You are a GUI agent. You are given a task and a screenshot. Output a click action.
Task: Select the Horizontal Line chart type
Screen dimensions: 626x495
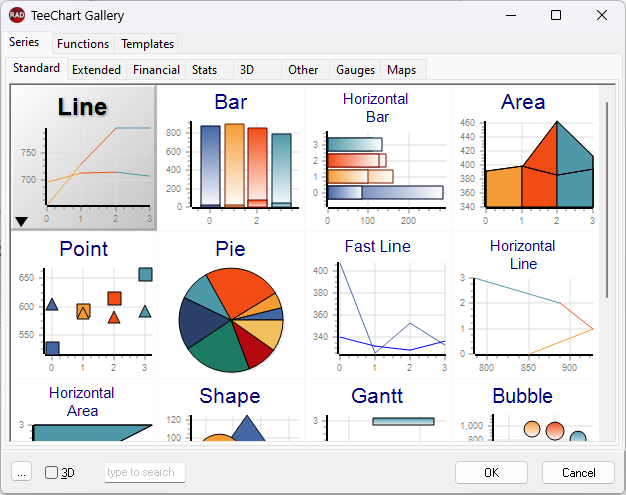525,305
